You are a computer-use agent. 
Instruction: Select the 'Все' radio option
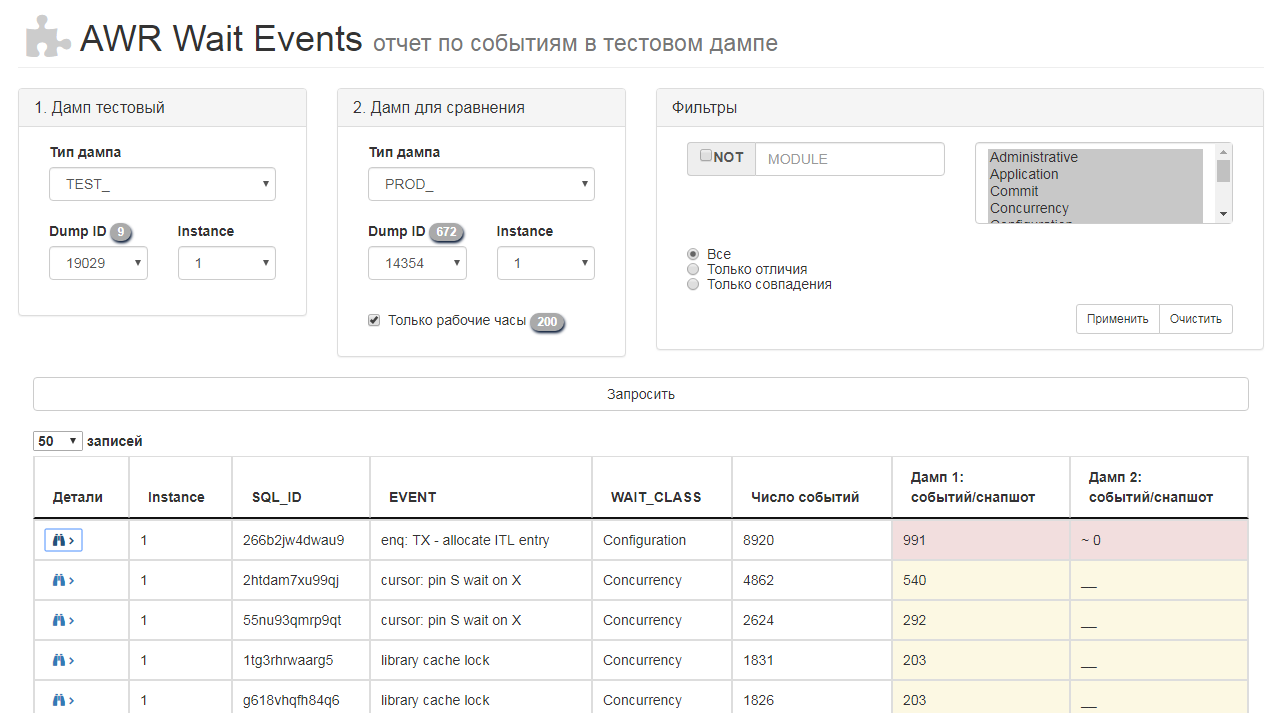click(x=693, y=254)
